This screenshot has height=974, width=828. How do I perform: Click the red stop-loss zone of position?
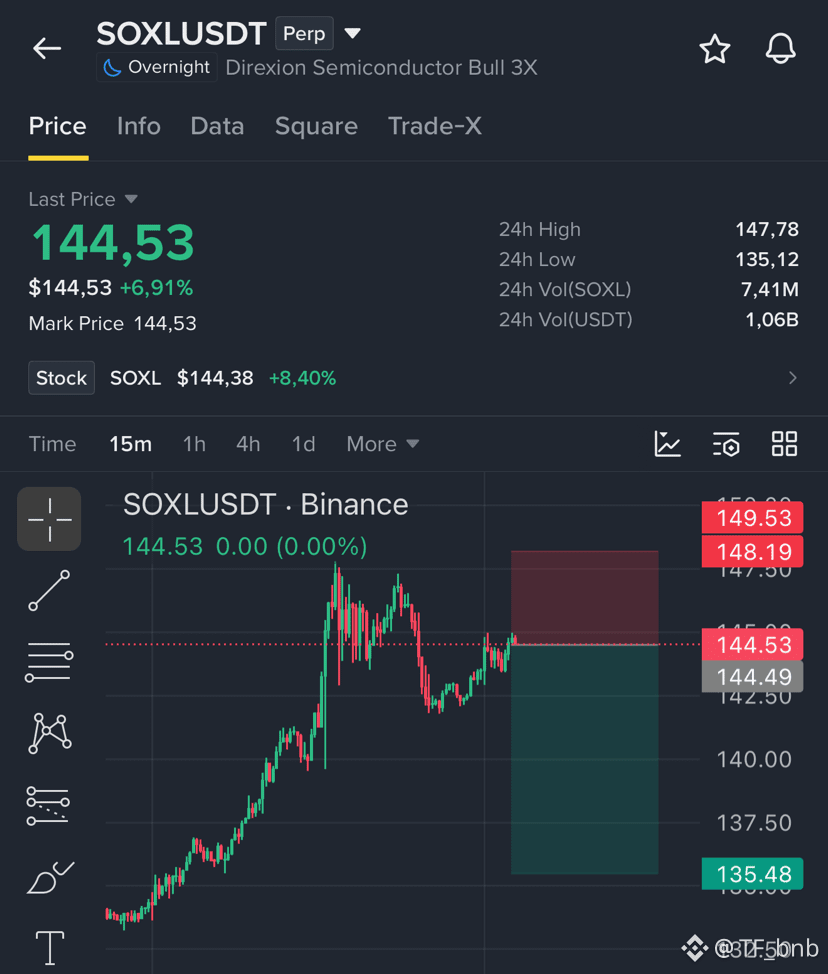tap(585, 598)
